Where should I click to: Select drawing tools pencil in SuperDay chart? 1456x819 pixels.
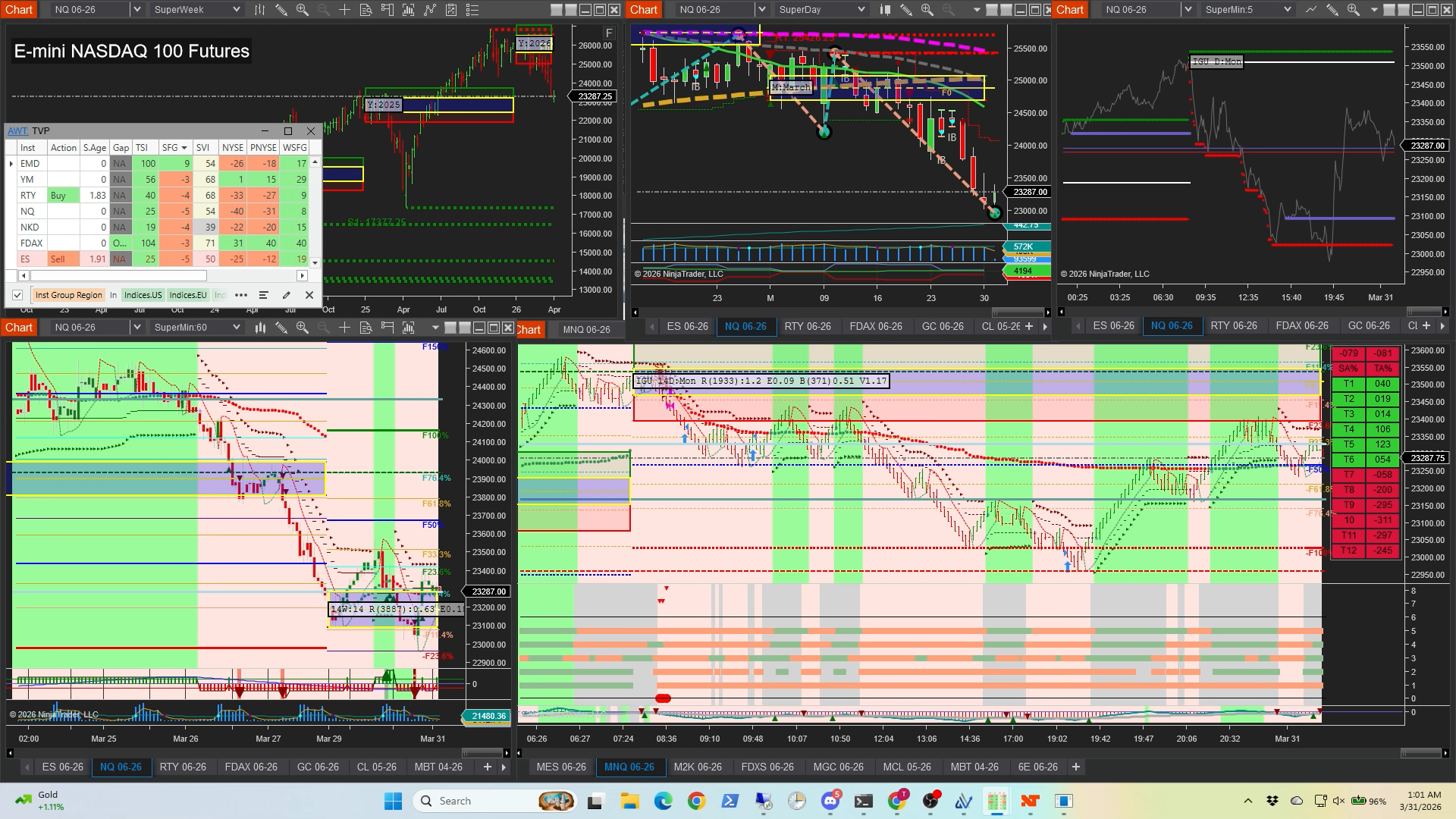(x=906, y=10)
